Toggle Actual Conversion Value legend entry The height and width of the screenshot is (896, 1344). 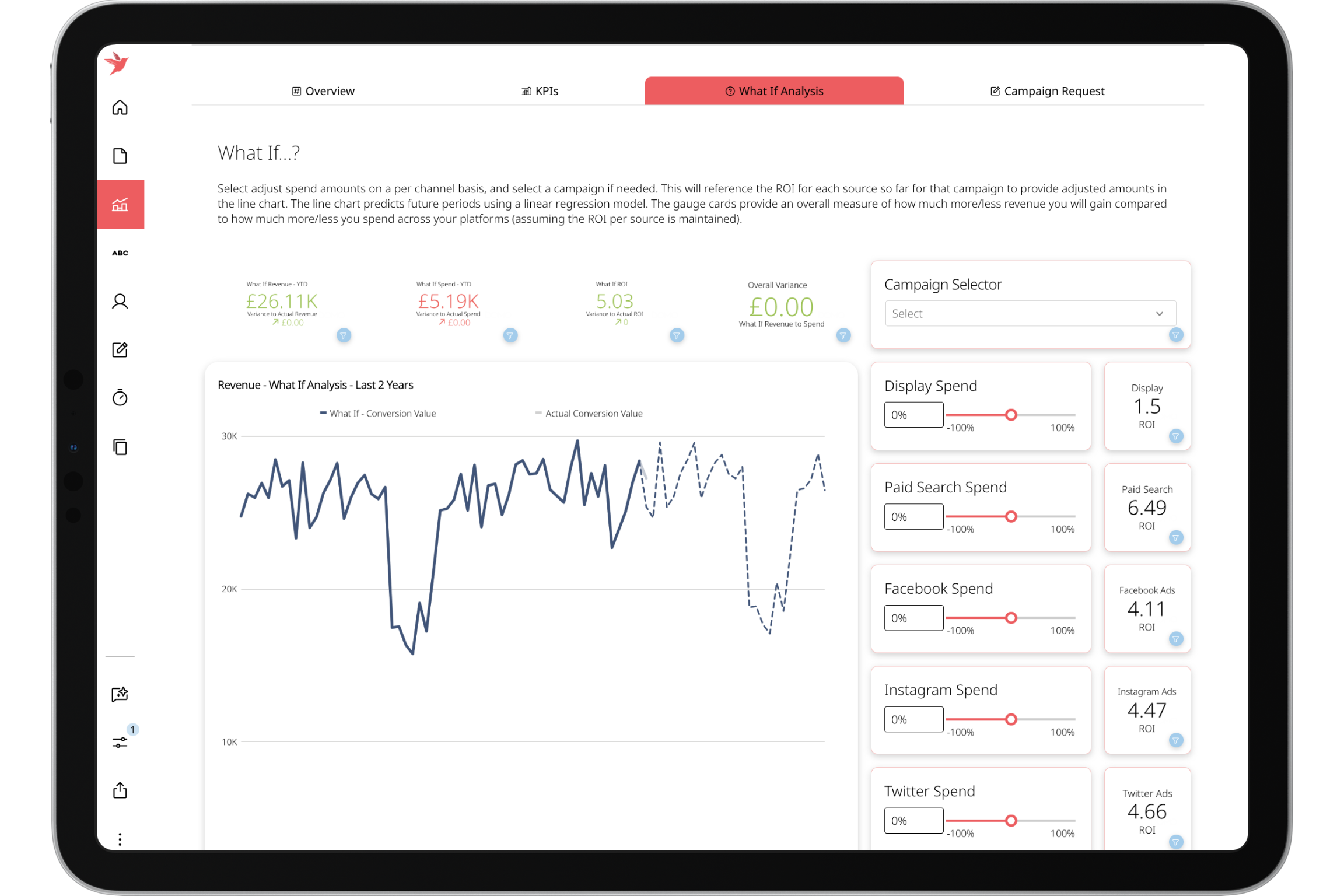point(589,414)
